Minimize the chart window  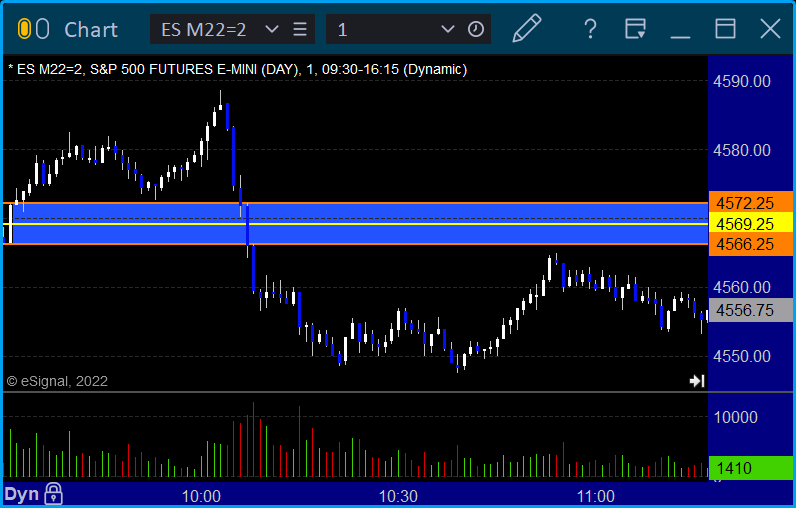click(680, 37)
